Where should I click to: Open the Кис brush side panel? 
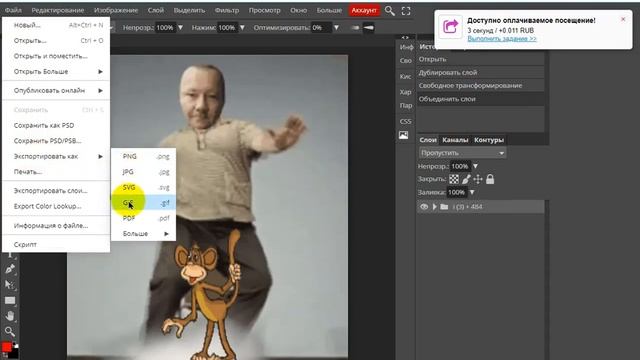(405, 76)
